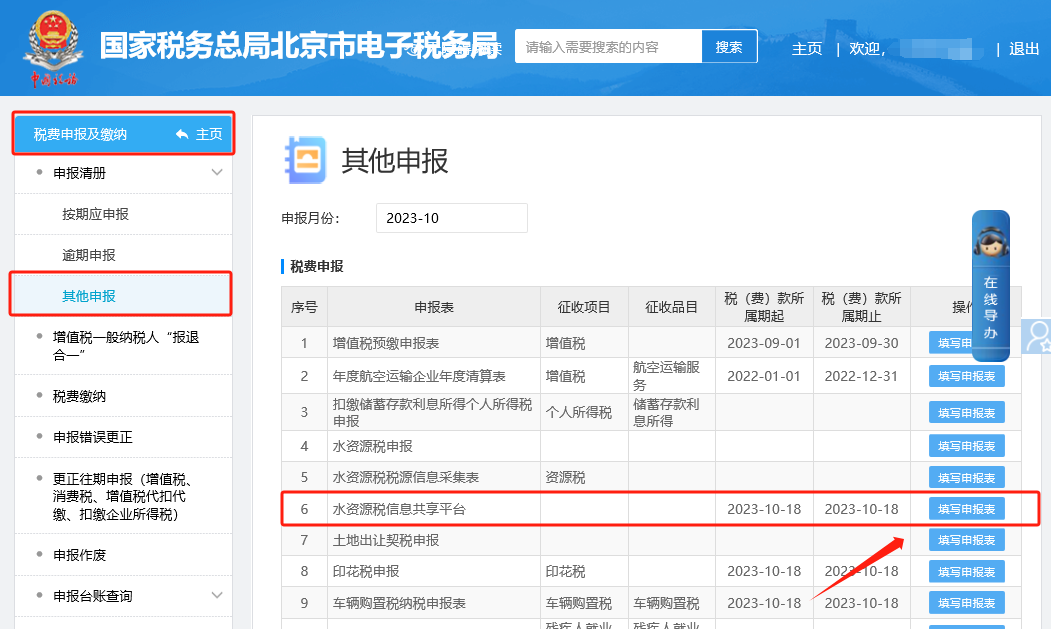Click 填写申报表 for 扣缴储蓄存款利息所得 row
This screenshot has width=1051, height=629.
tap(967, 412)
